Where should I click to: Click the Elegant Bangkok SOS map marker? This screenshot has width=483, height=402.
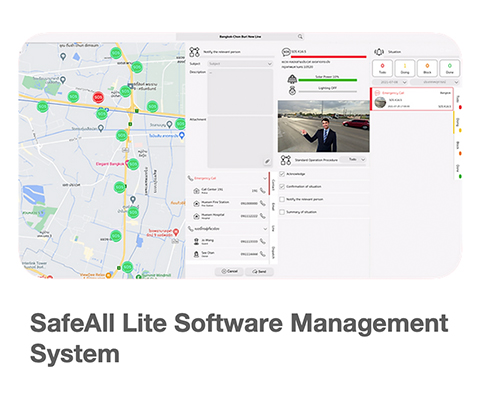pyautogui.click(x=133, y=164)
